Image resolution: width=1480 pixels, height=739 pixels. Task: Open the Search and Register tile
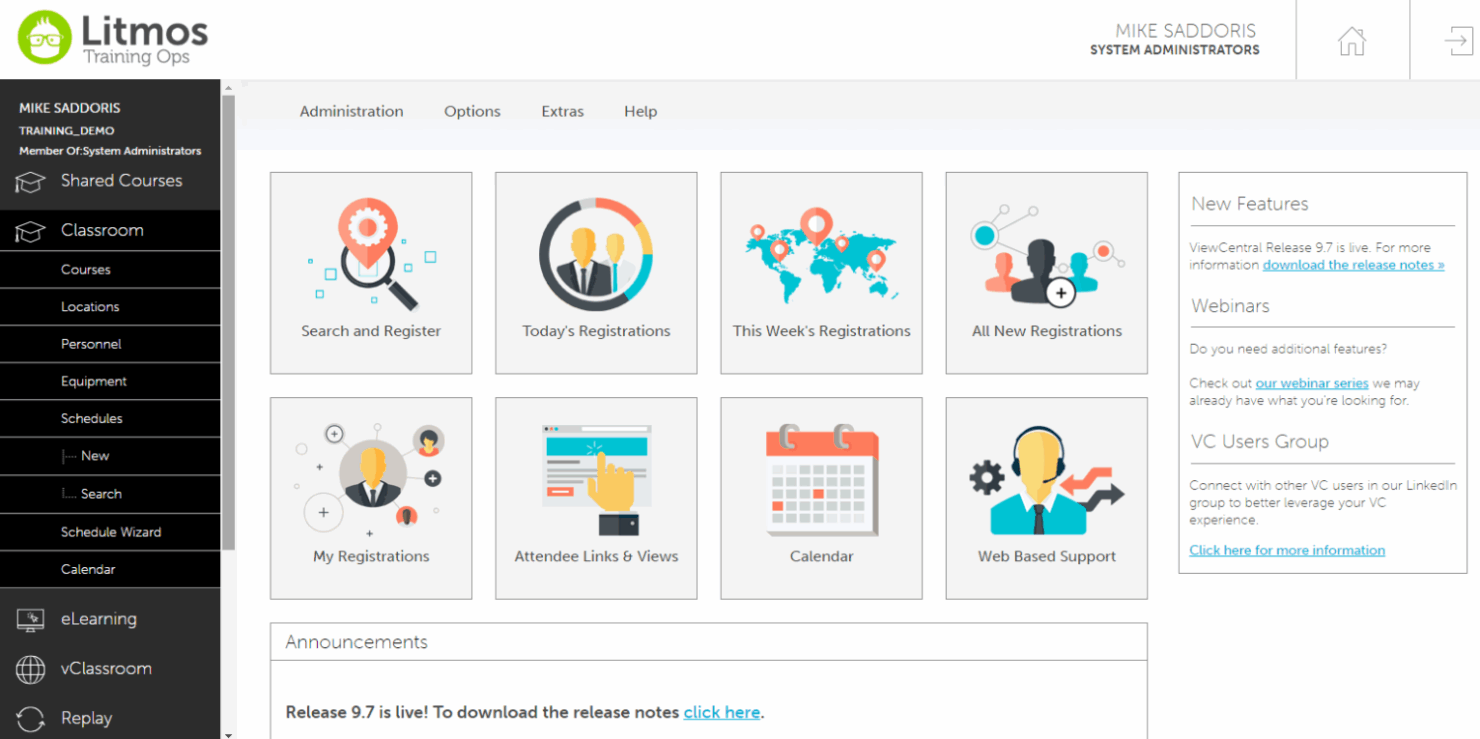coord(371,273)
